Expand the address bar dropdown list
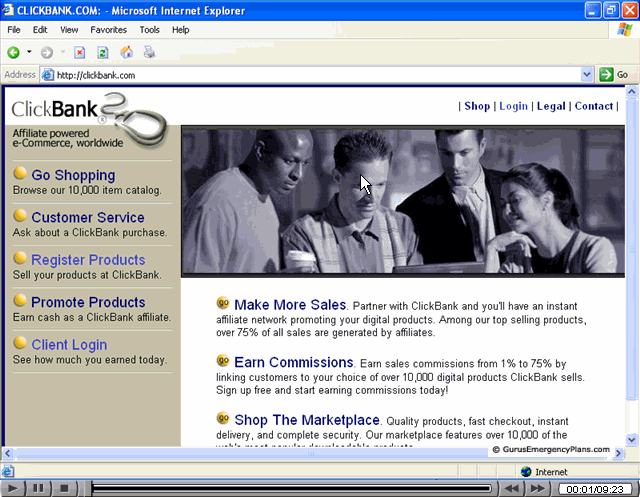This screenshot has width=640, height=497. pyautogui.click(x=587, y=75)
